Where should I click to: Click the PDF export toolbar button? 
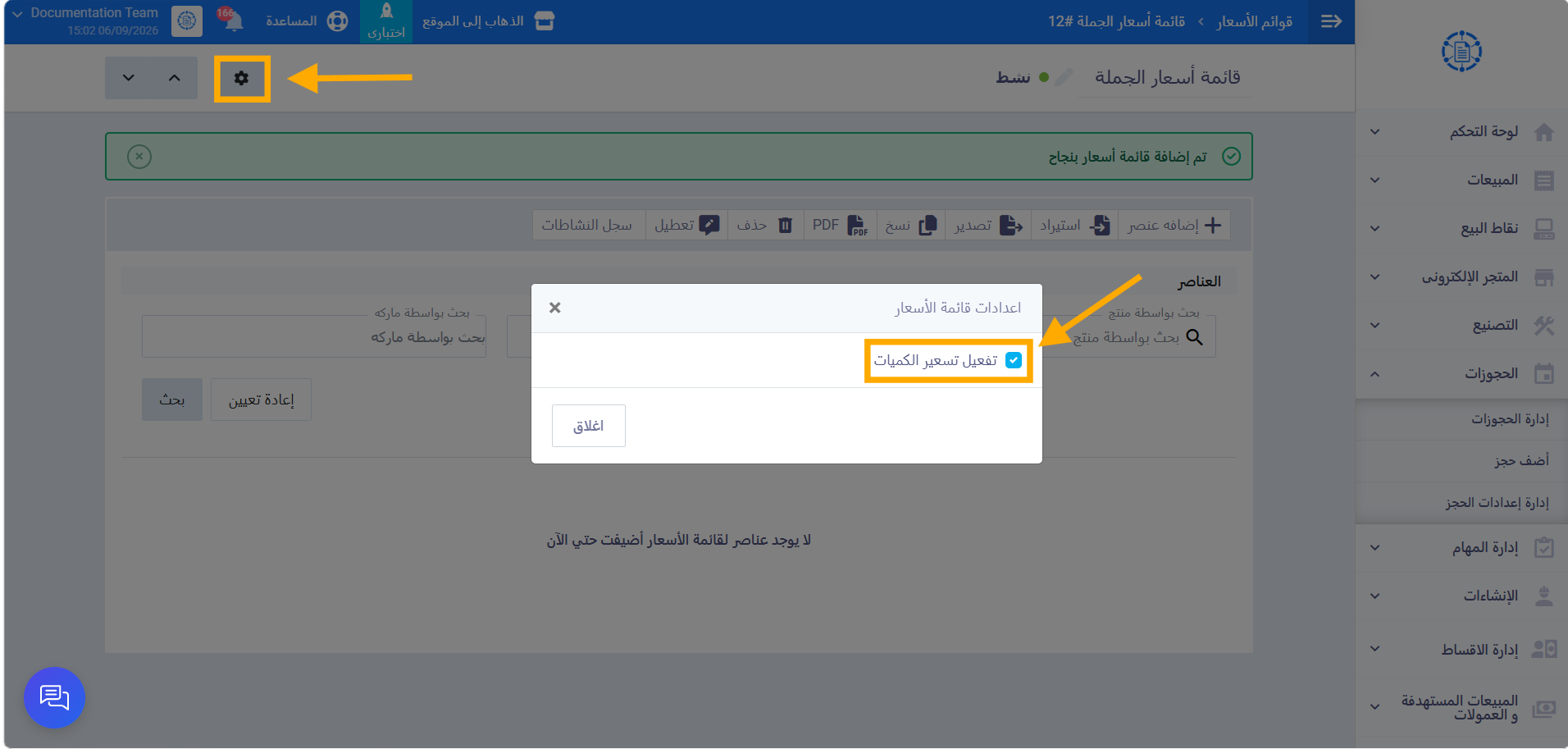click(840, 225)
